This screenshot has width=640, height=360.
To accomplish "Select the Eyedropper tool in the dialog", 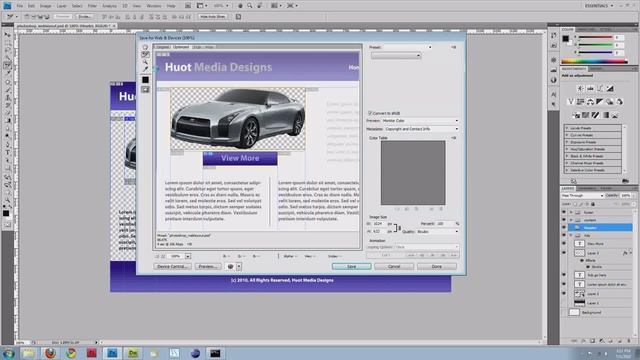I will 145,69.
